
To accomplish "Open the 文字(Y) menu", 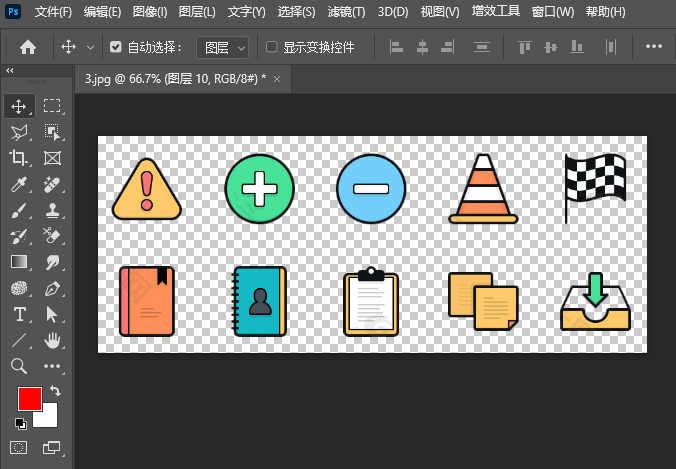I will pos(246,12).
